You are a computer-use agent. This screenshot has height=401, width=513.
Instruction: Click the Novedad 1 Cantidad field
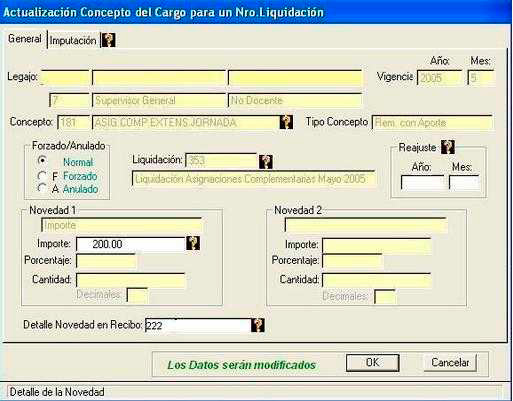[x=131, y=280]
